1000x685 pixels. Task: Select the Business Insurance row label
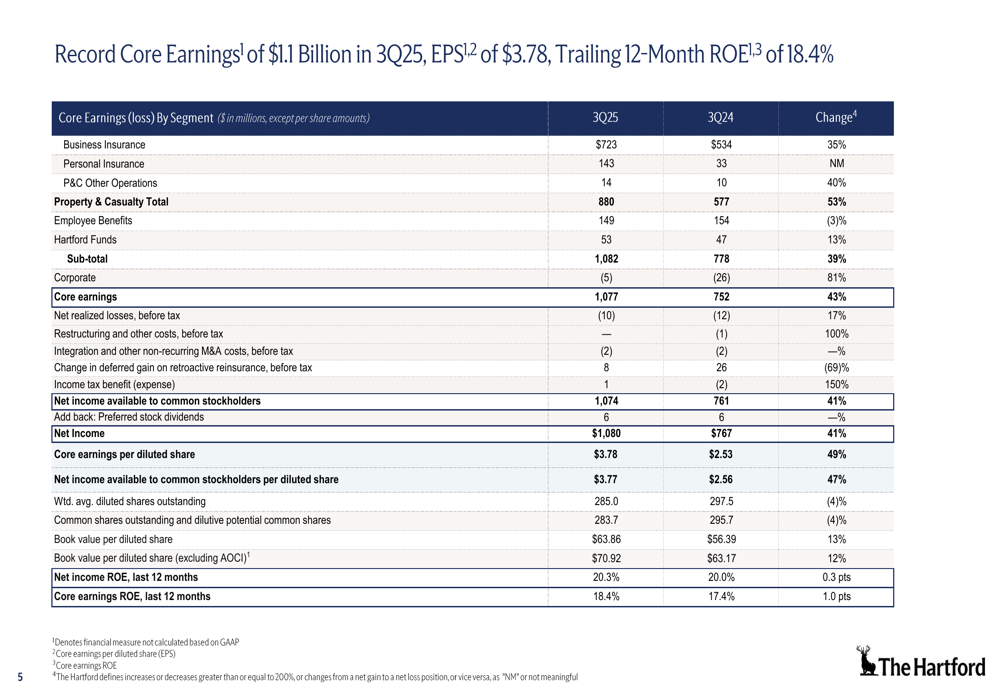point(104,145)
